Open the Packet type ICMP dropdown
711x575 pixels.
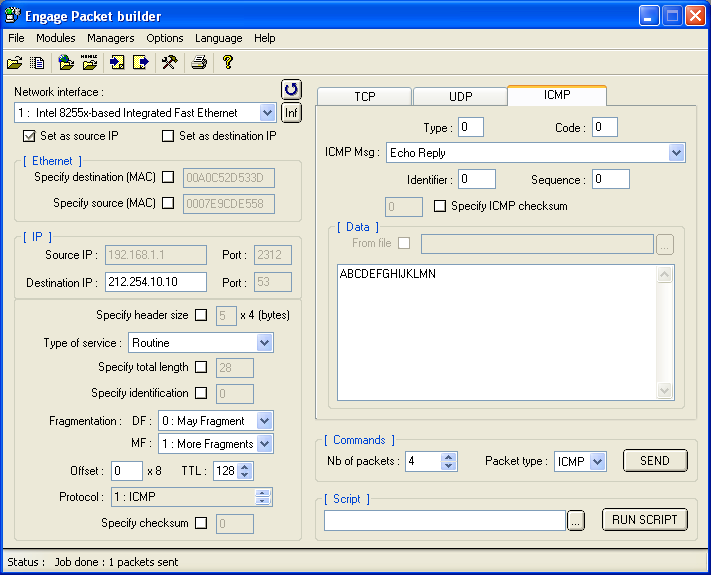tap(598, 462)
